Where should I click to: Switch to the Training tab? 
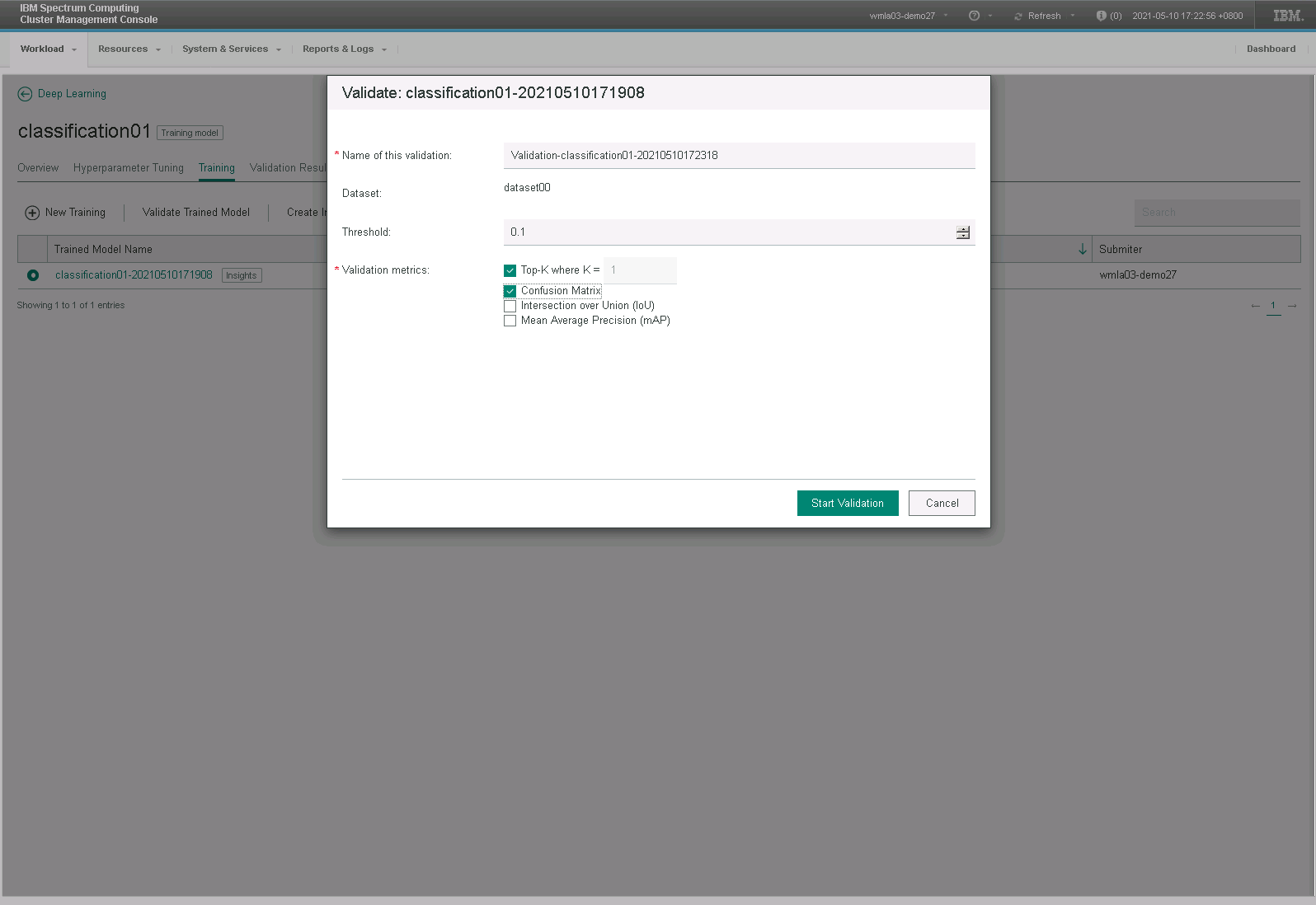(x=217, y=168)
